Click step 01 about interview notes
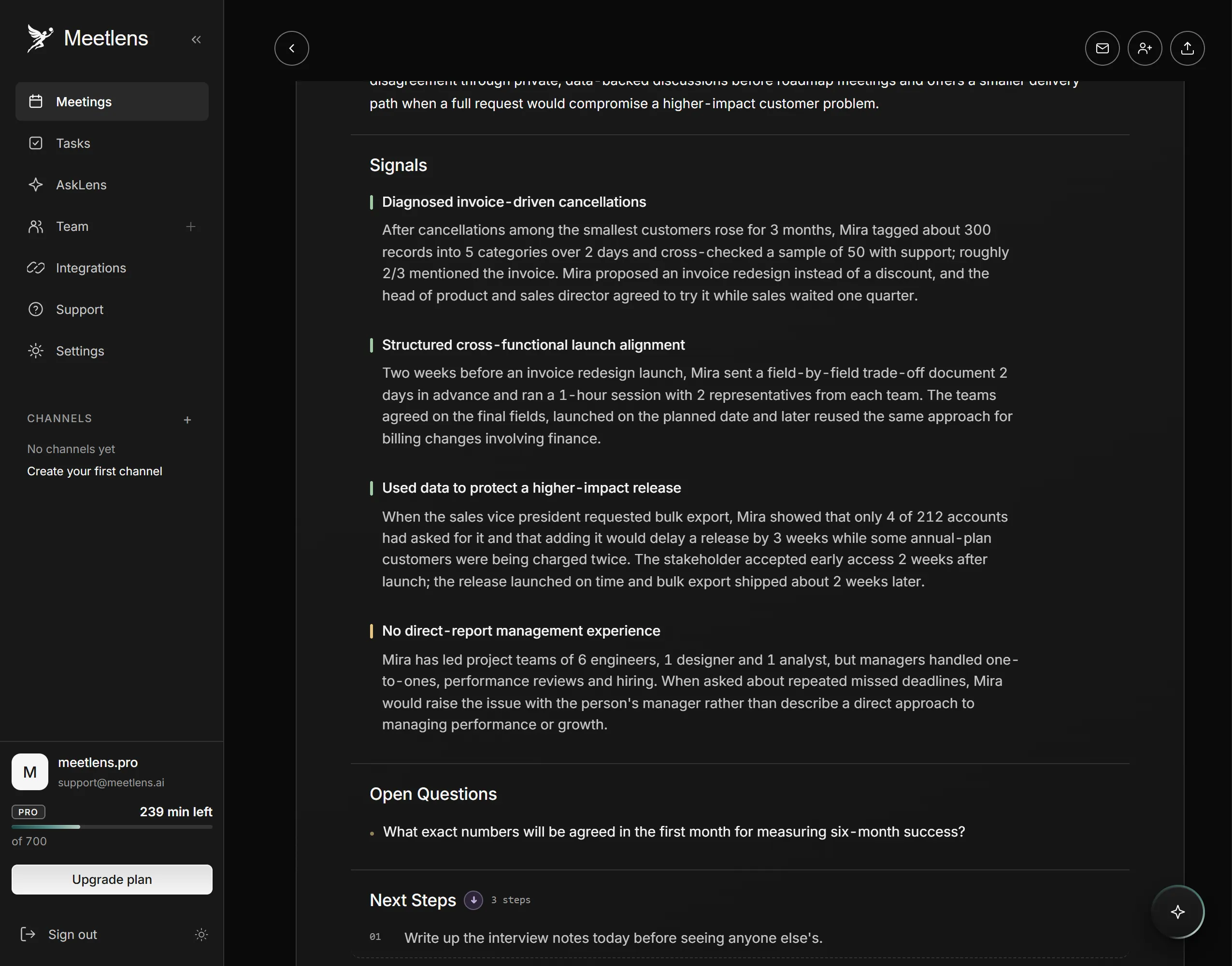This screenshot has width=1232, height=966. [x=613, y=938]
